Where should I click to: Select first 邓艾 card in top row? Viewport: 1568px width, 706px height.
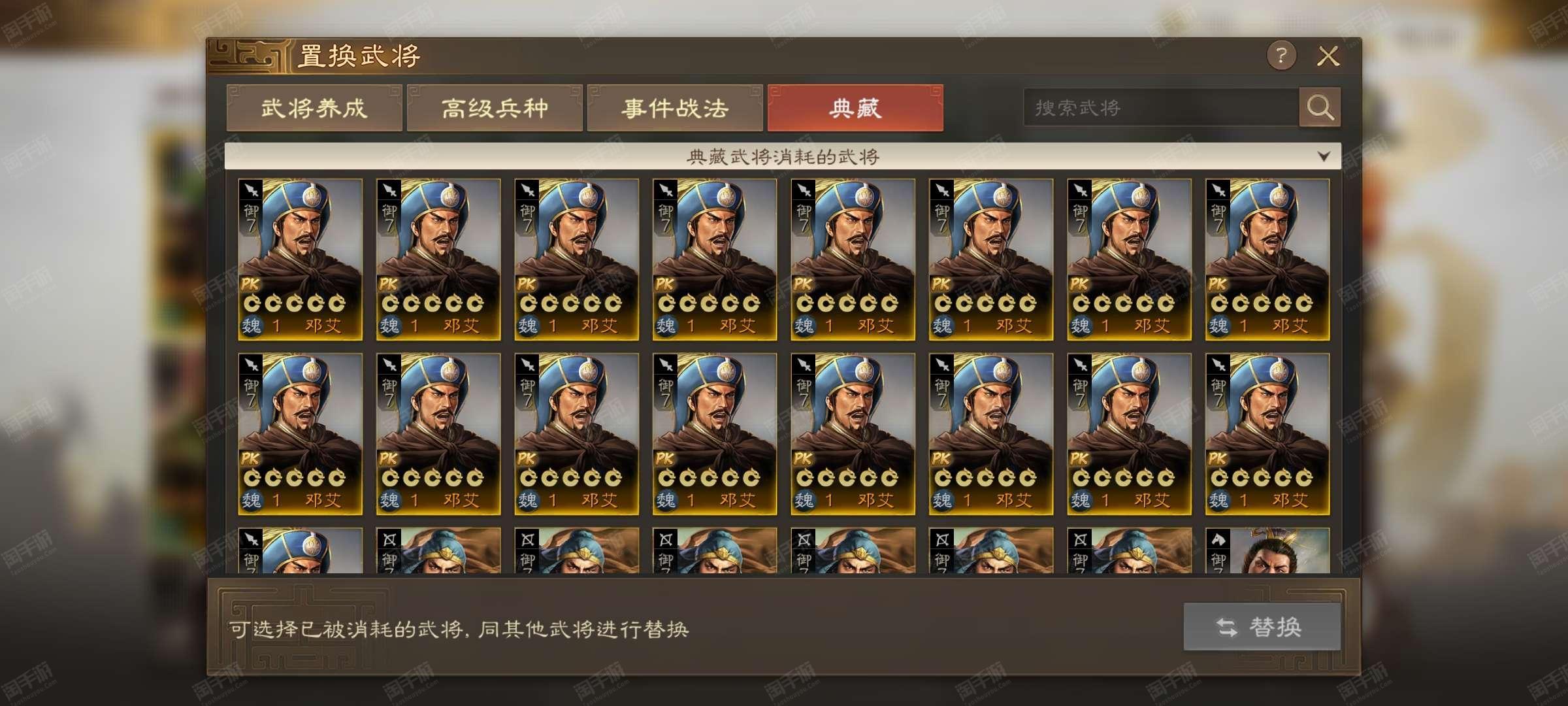(x=300, y=260)
